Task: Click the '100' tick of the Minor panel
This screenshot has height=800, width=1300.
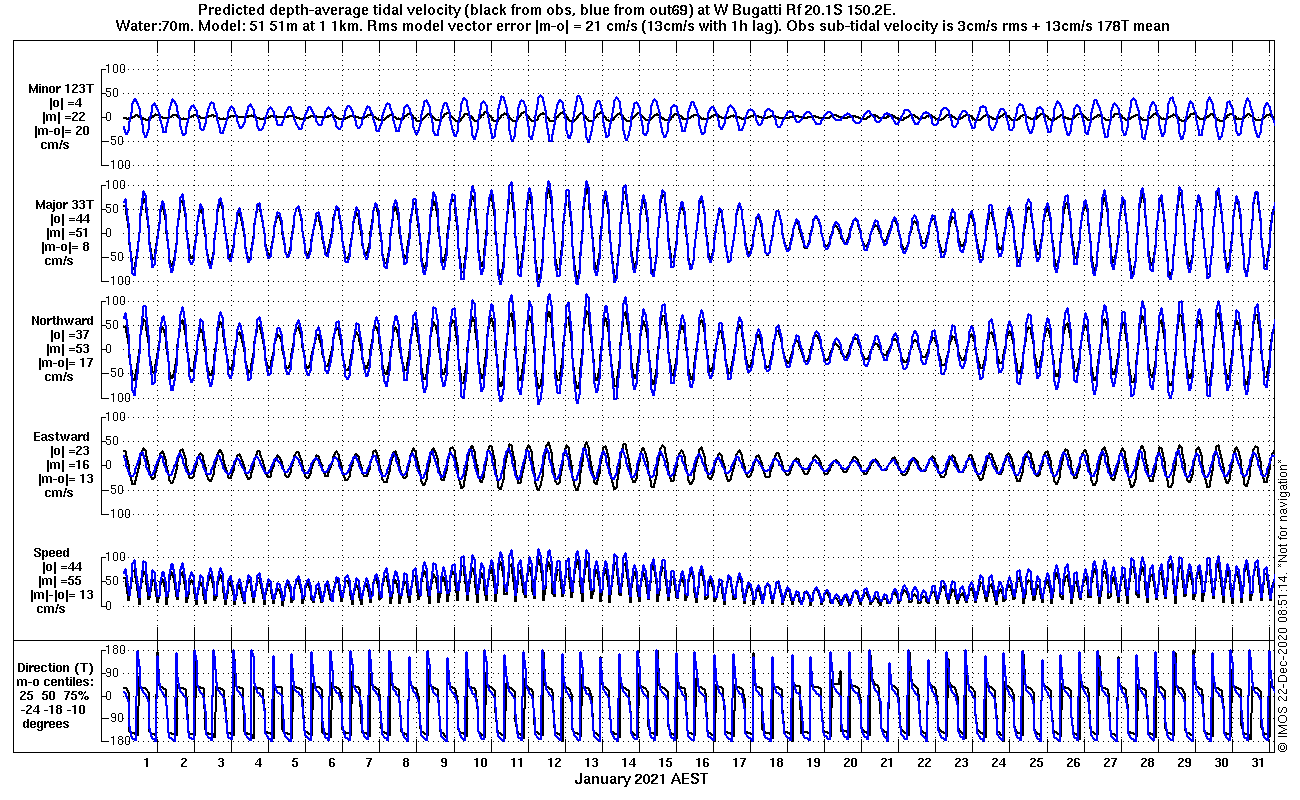Action: click(x=115, y=69)
